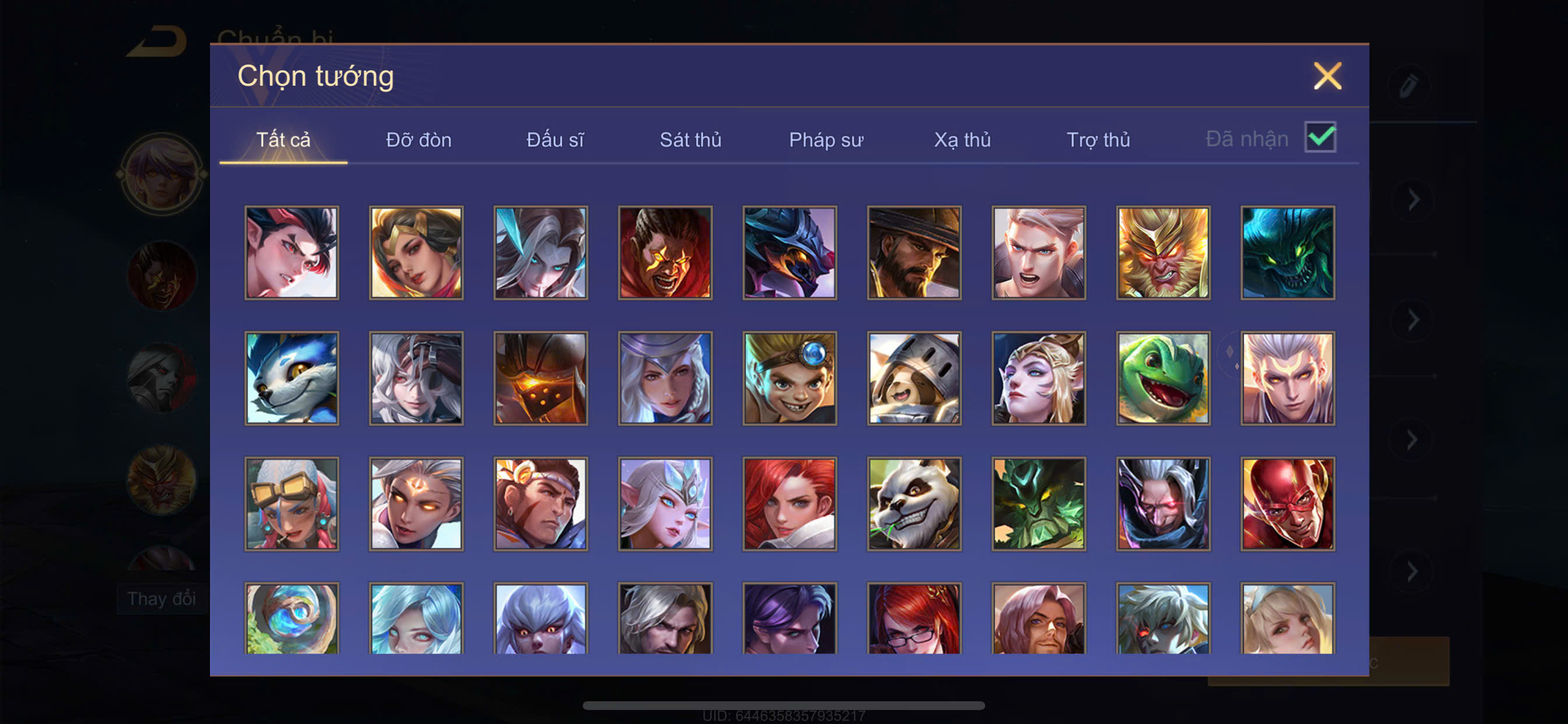The height and width of the screenshot is (724, 1568).
Task: Select the green chameleon hero portrait
Action: [x=1163, y=378]
